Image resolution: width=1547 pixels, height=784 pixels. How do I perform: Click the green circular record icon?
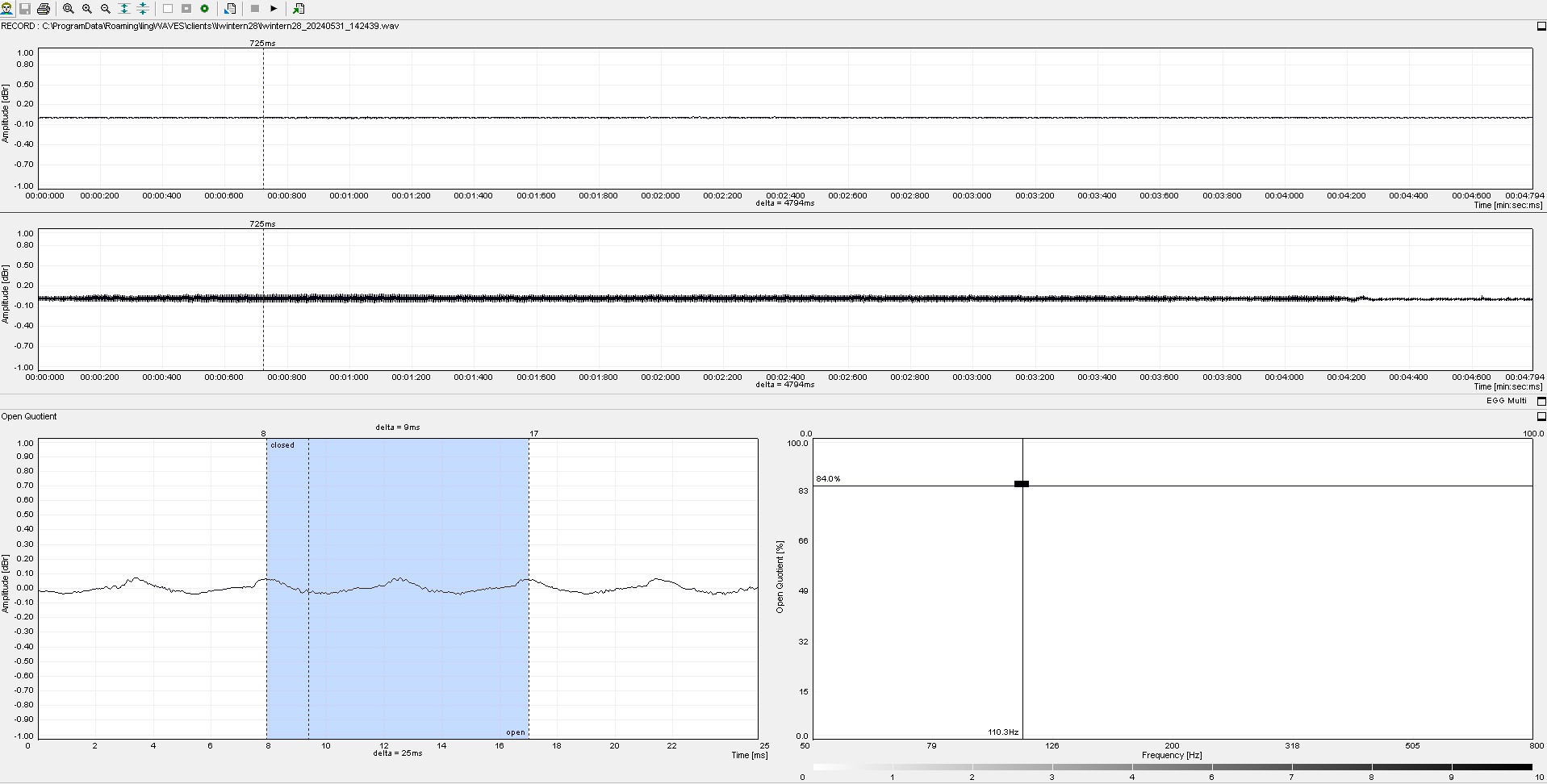[x=205, y=9]
